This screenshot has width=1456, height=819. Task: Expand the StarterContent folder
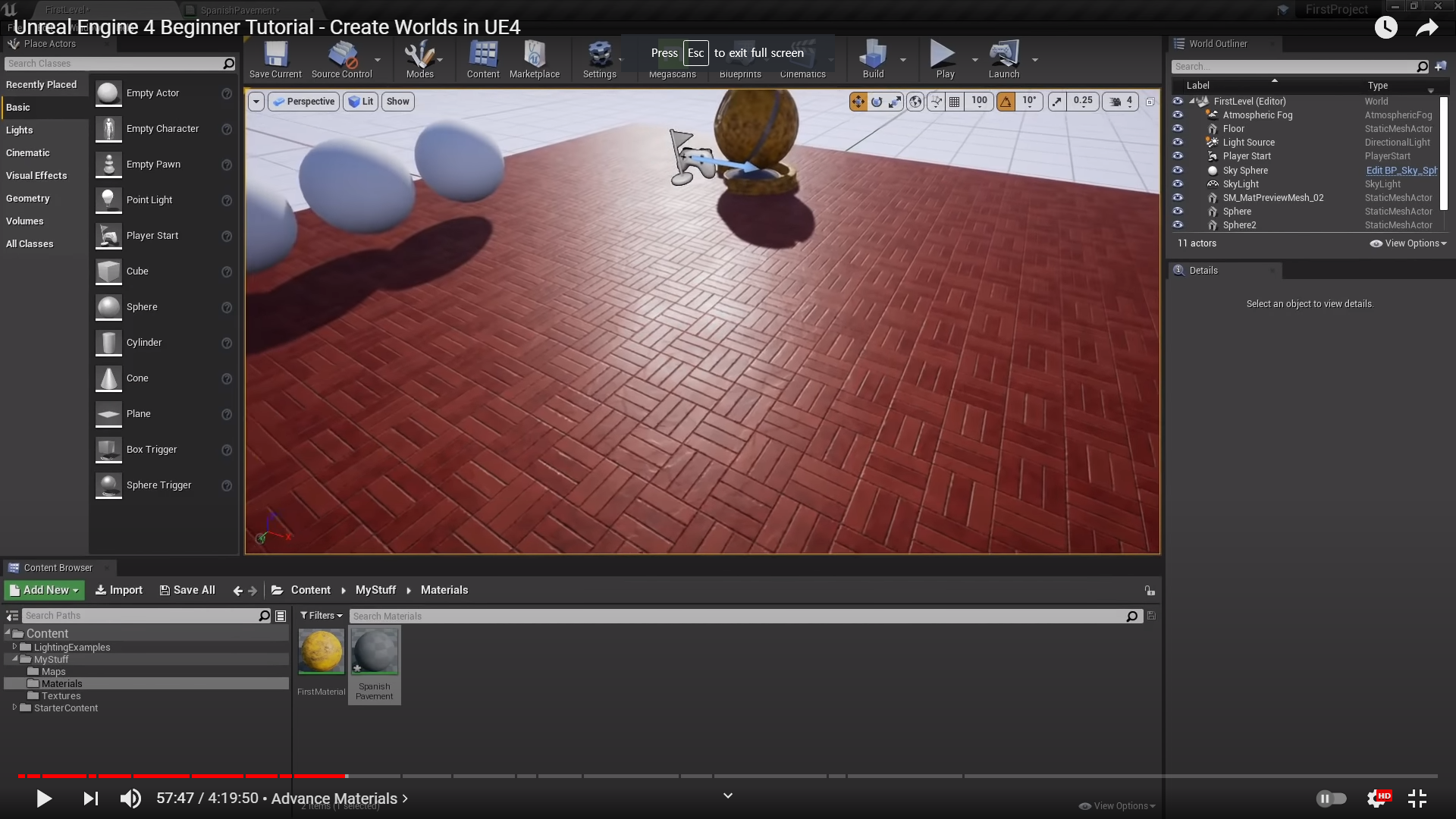coord(14,708)
